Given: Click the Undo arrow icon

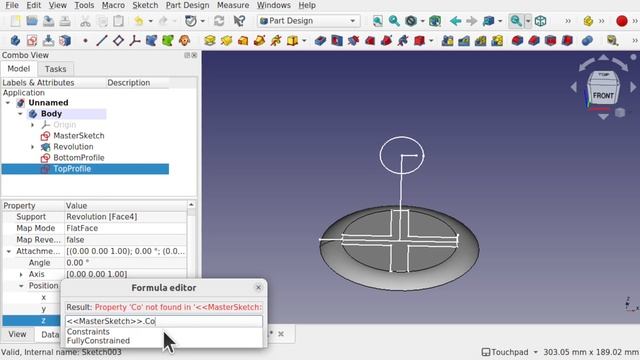Looking at the screenshot, I should click(139, 21).
